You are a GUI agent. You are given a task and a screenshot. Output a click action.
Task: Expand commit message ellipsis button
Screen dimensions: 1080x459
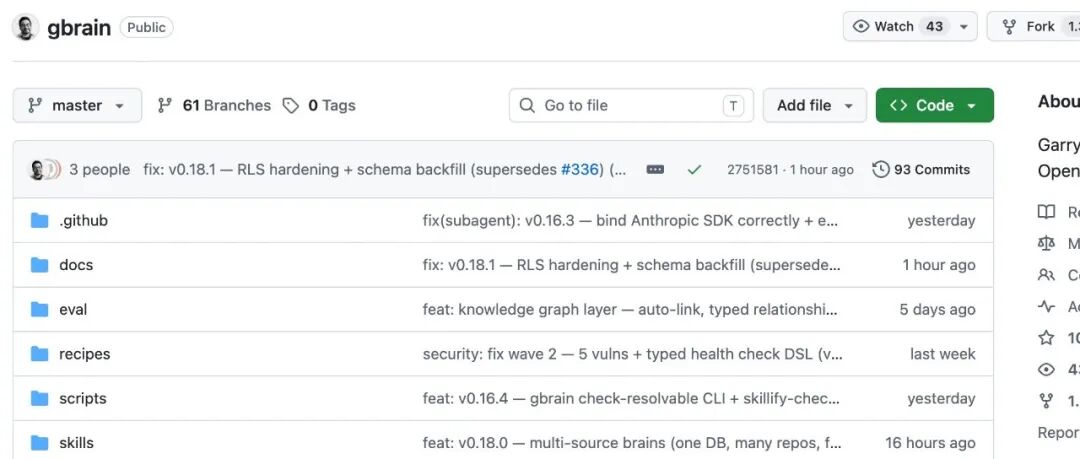click(x=655, y=170)
